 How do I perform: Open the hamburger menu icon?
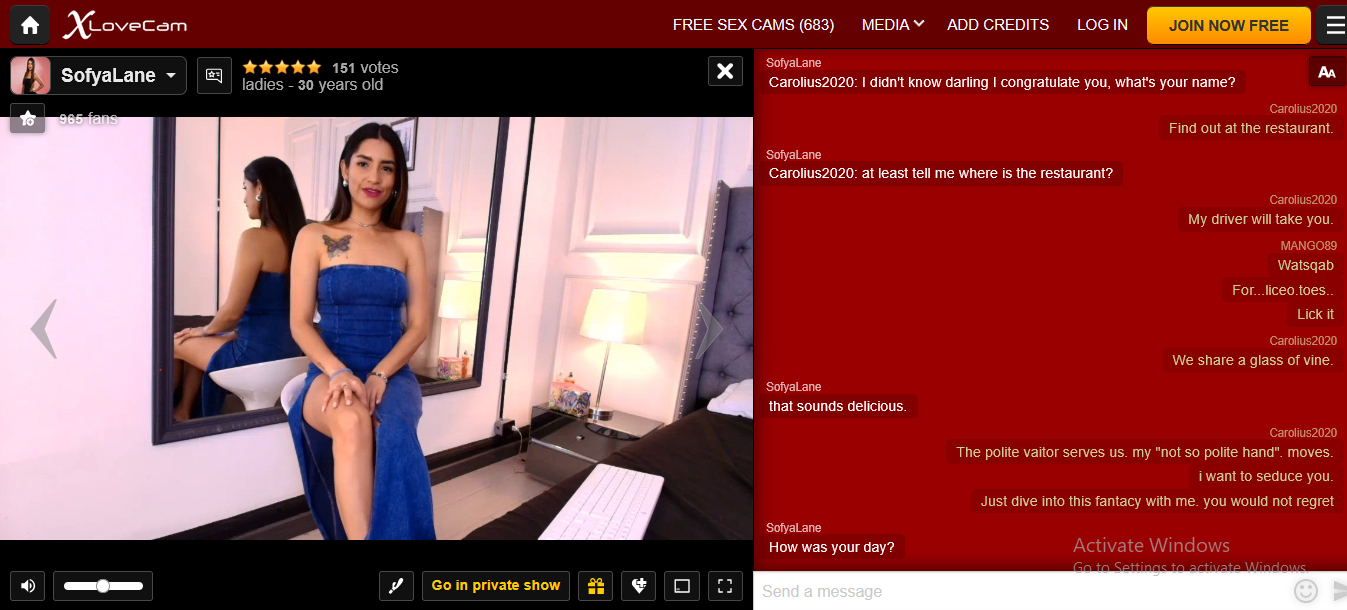coord(1334,25)
